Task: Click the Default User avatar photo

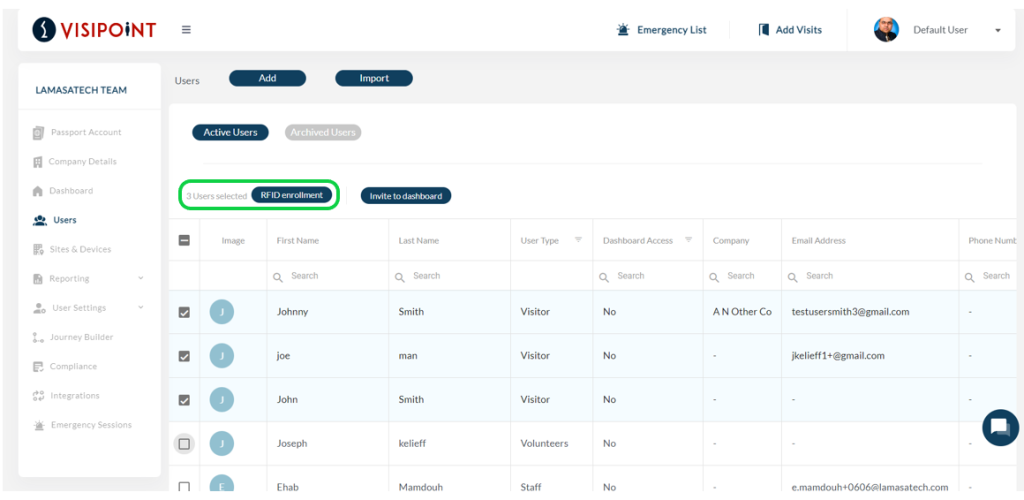Action: [886, 29]
